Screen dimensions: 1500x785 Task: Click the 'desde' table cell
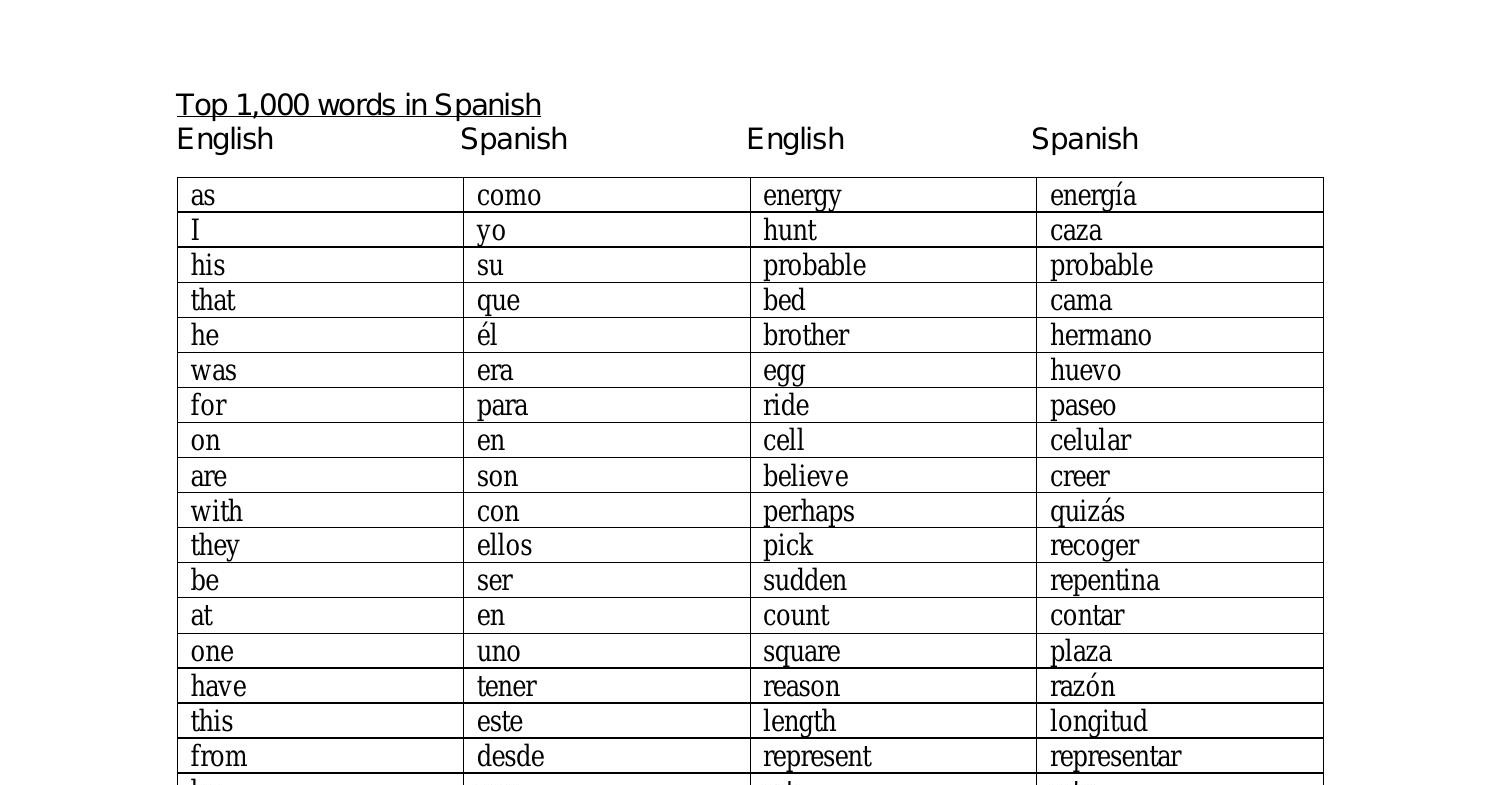(x=510, y=757)
